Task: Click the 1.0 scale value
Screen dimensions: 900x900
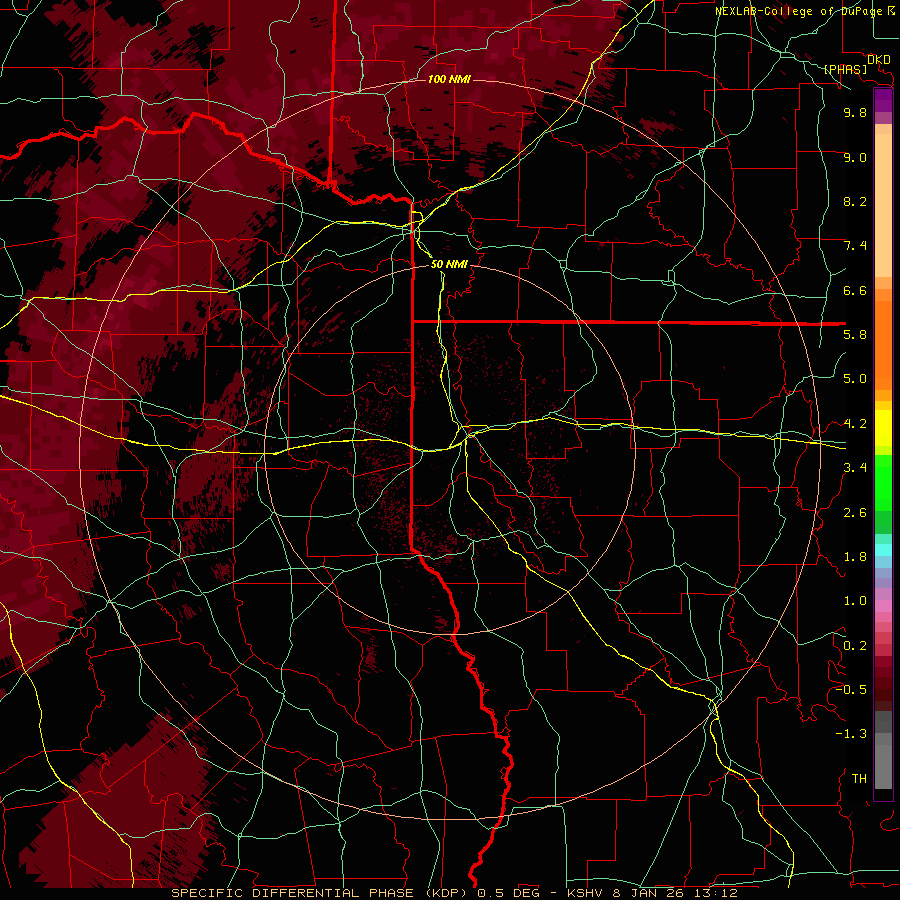Action: (855, 601)
